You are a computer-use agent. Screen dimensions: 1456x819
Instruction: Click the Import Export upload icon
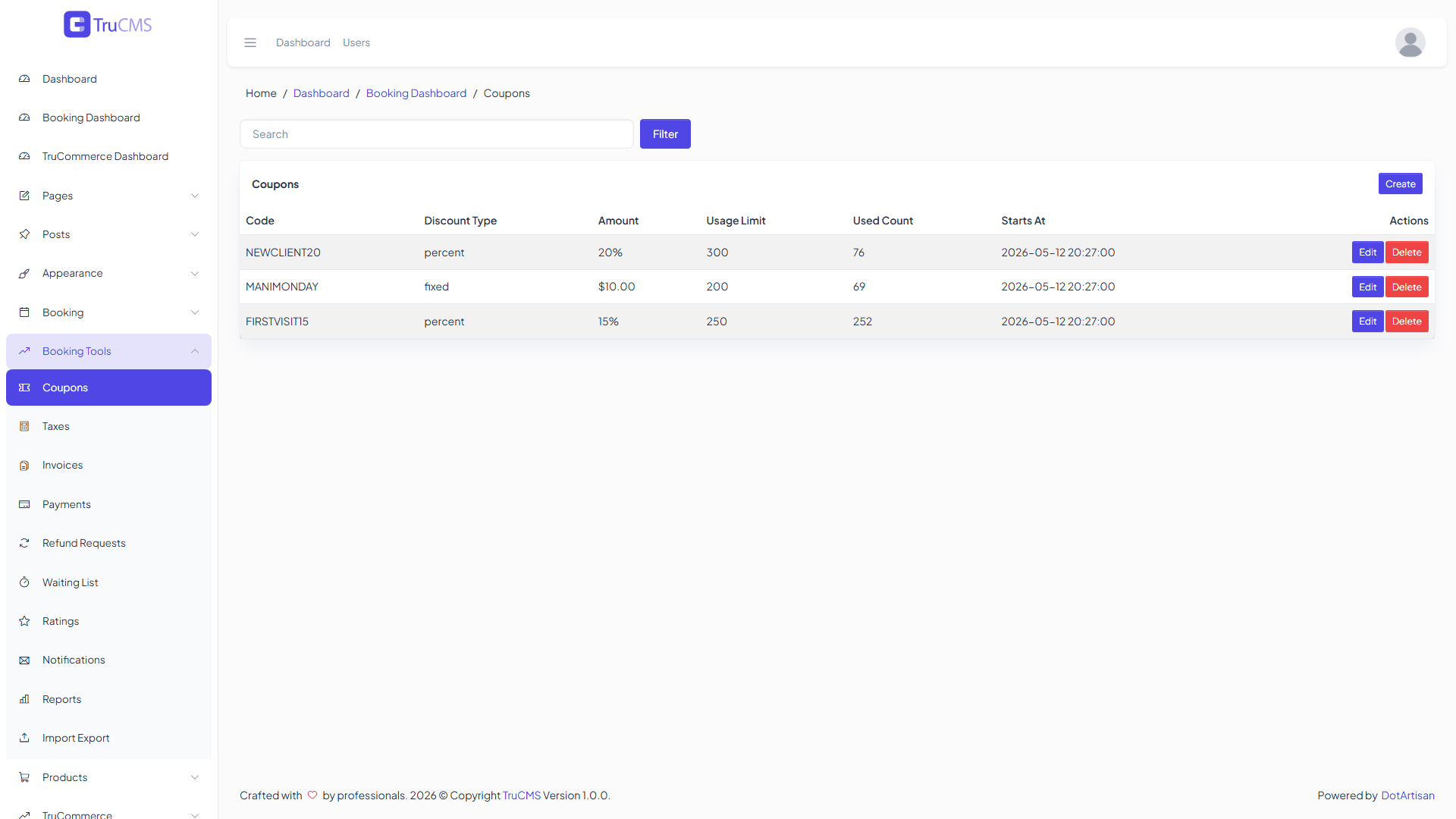[x=24, y=738]
